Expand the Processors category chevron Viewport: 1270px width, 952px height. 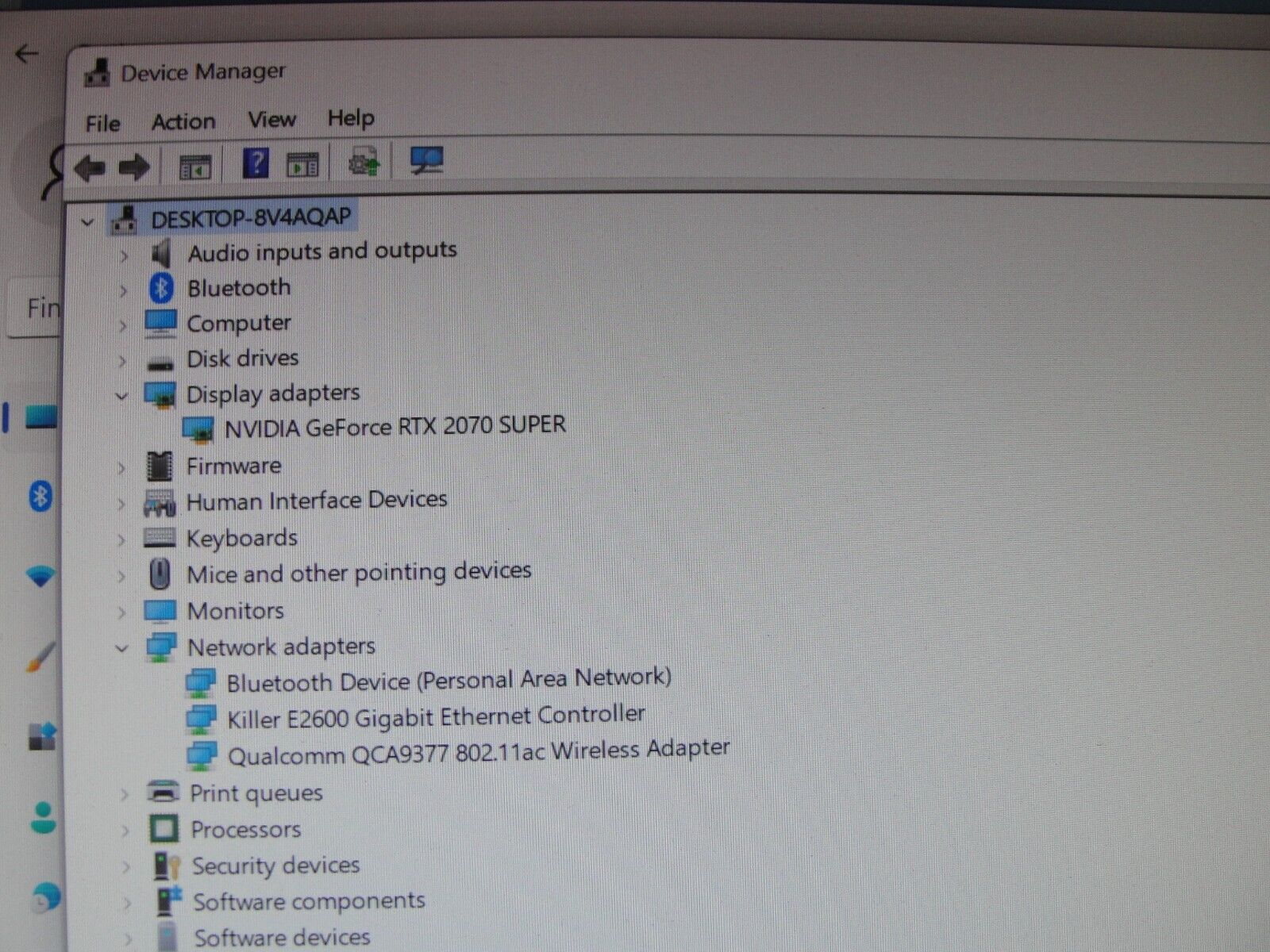(125, 831)
